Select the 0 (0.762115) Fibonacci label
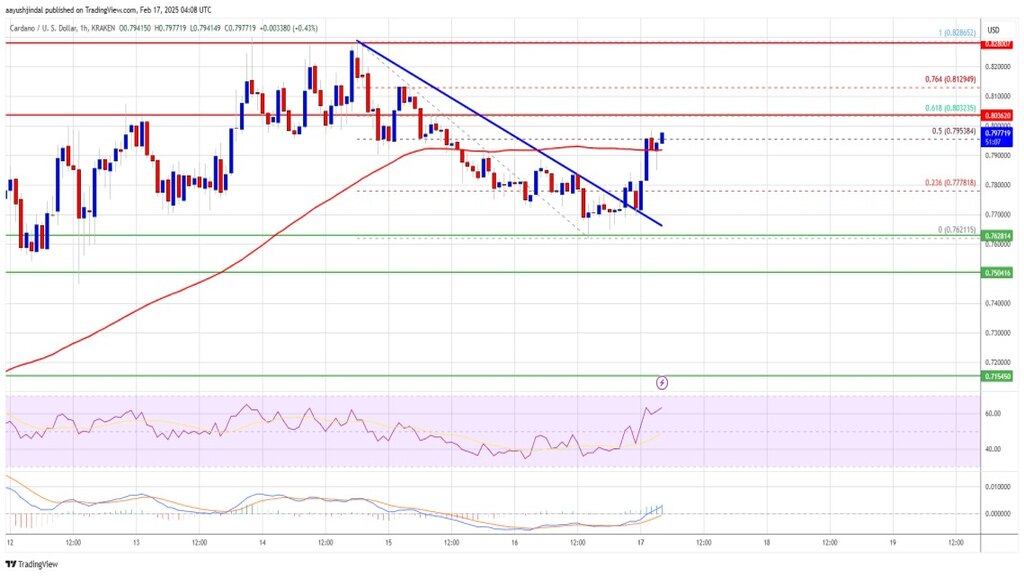This screenshot has height=576, width=1024. click(x=957, y=230)
